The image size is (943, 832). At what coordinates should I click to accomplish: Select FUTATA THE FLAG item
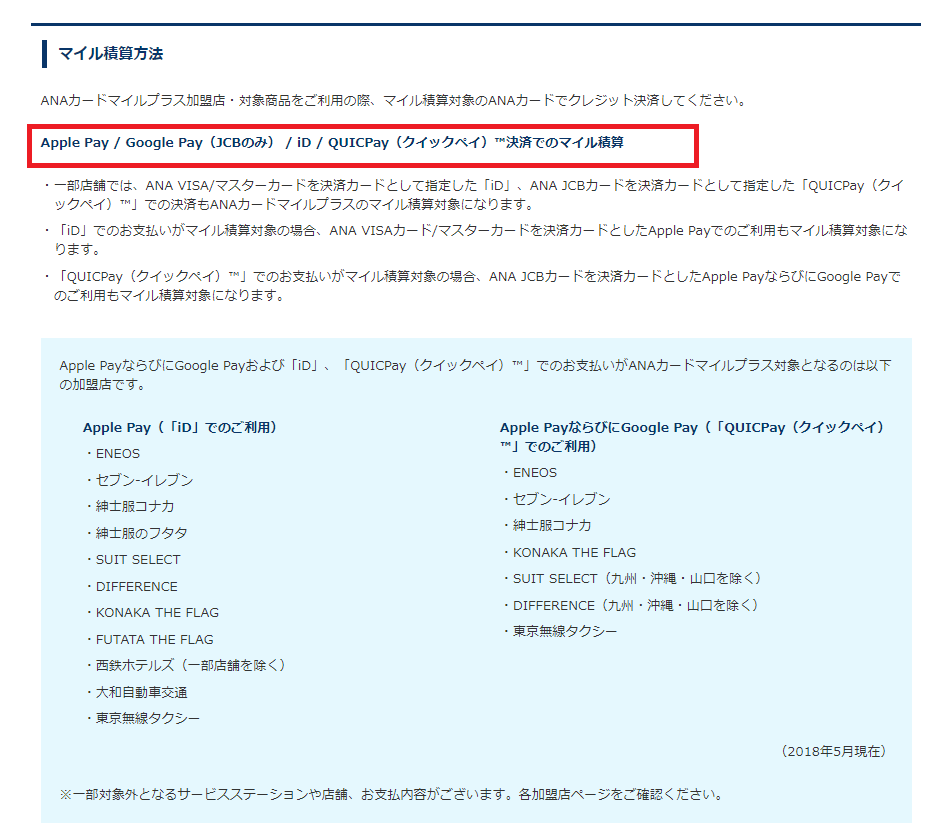point(155,639)
